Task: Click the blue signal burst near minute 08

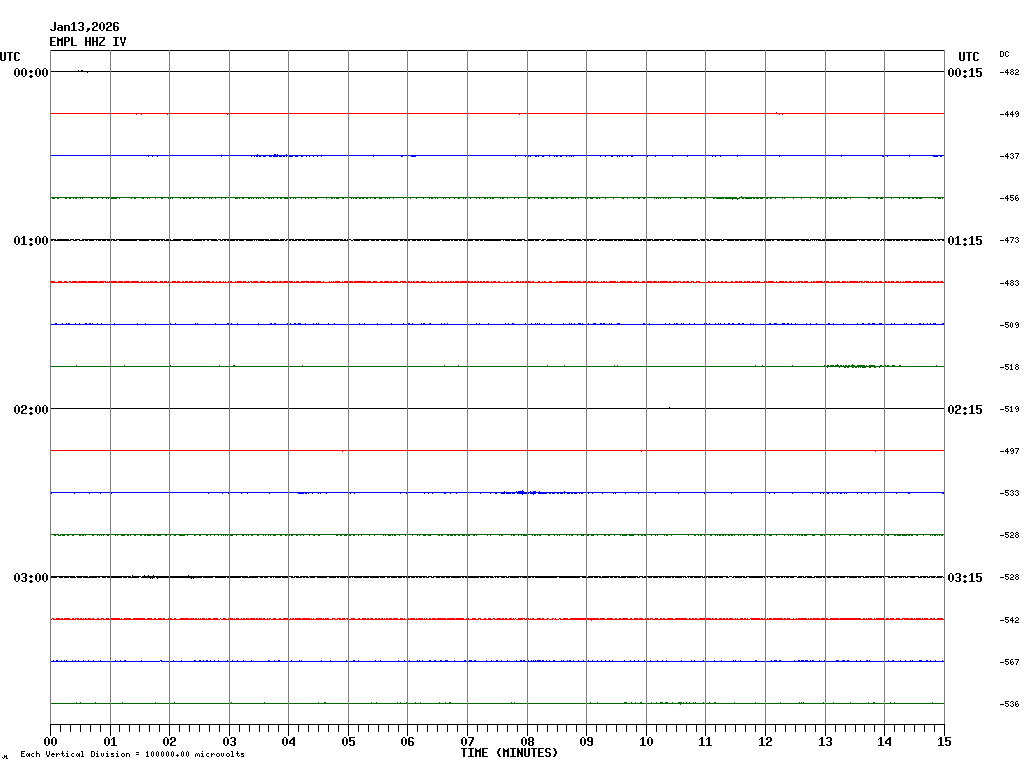Action: (528, 492)
